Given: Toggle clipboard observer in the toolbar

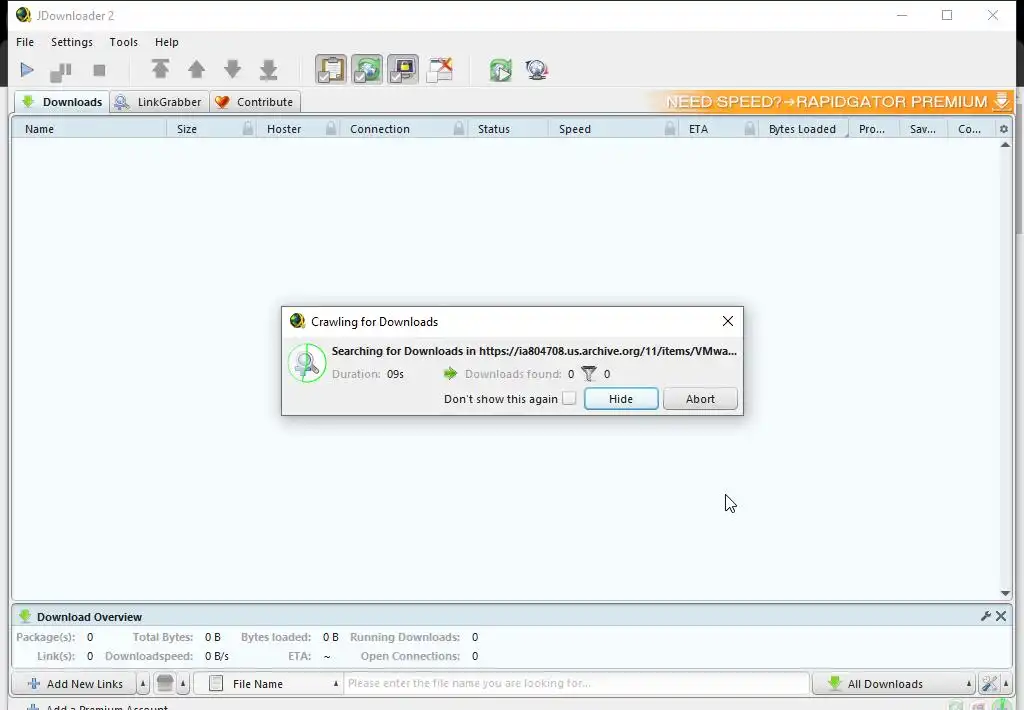Looking at the screenshot, I should (x=331, y=70).
